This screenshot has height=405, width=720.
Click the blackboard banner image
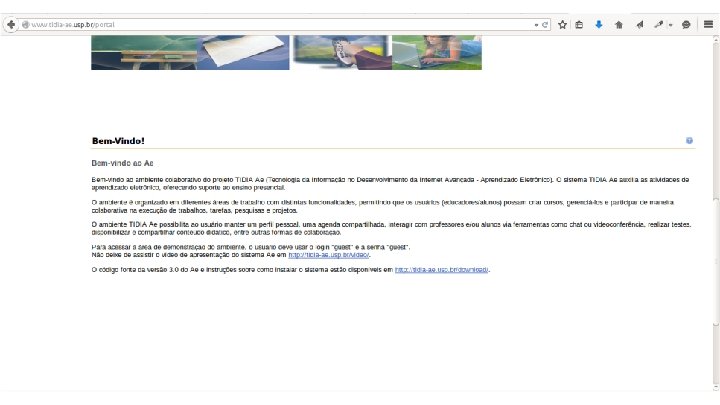(144, 53)
